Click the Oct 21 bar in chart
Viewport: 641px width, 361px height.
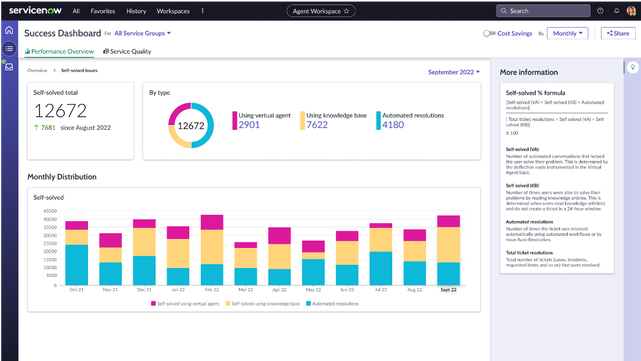[76, 253]
